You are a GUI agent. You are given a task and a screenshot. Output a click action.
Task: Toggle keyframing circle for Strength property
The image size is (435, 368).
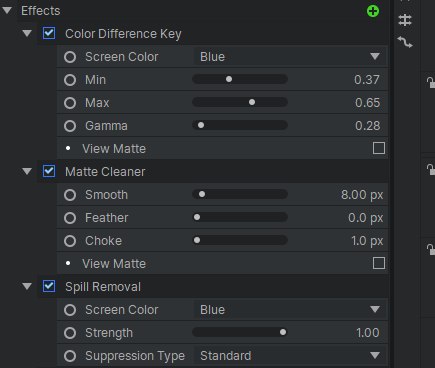[x=70, y=333]
